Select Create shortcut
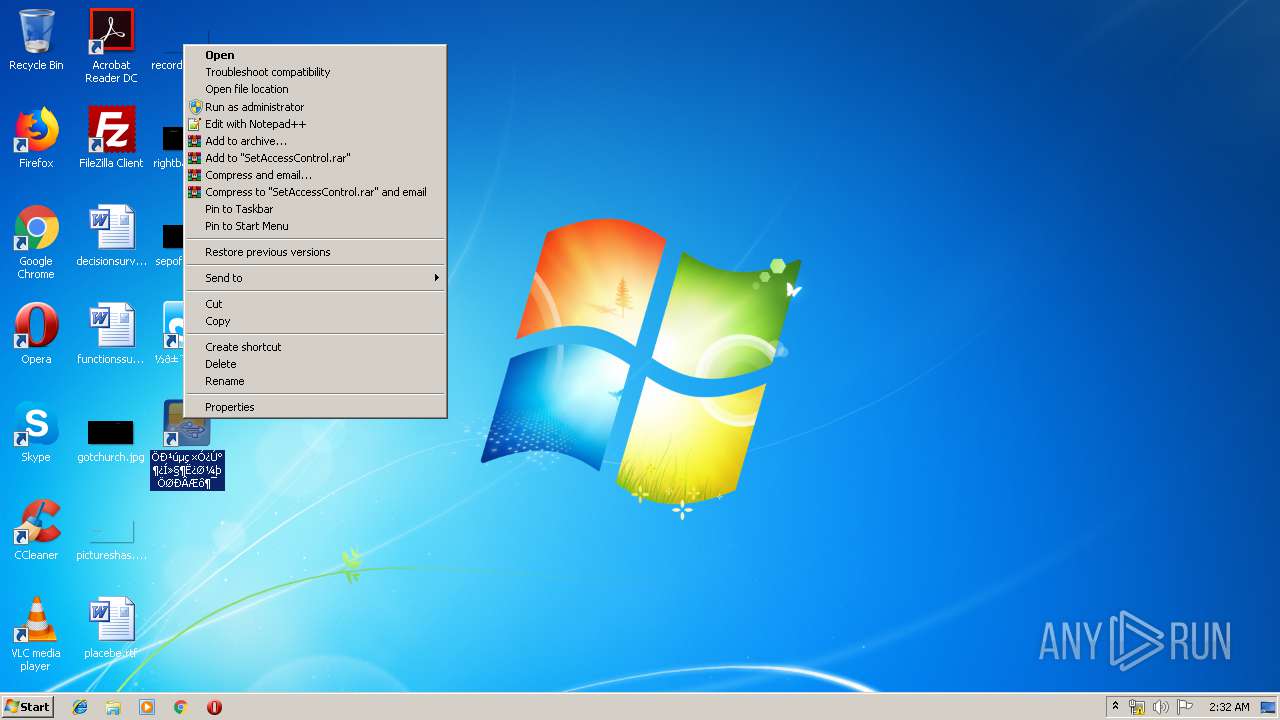1280x720 pixels. coord(315,347)
